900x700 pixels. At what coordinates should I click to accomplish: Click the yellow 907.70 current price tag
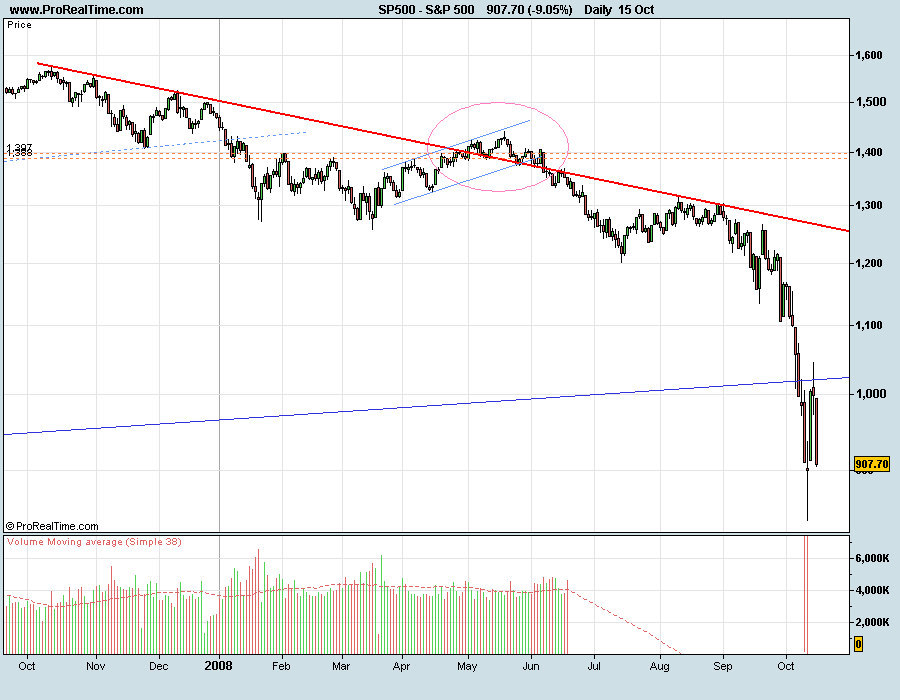coord(871,464)
